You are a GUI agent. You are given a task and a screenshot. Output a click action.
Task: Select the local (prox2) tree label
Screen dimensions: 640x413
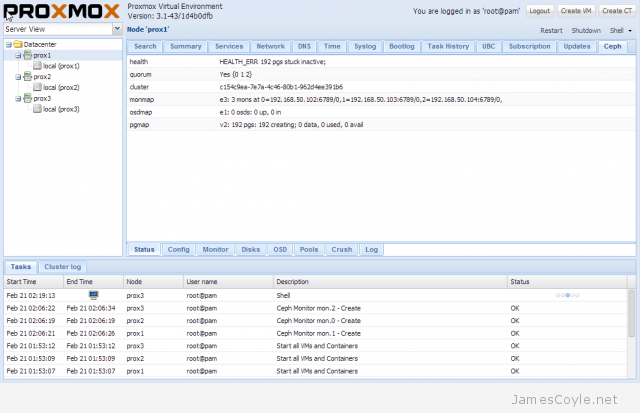[61, 87]
